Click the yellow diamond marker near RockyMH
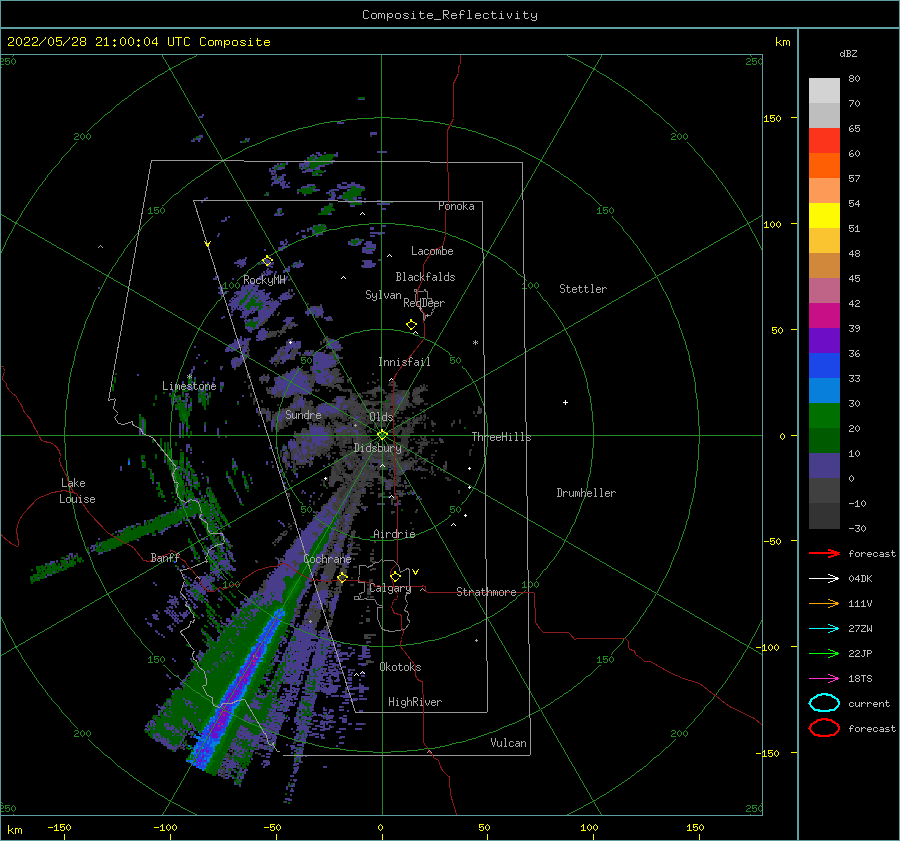 pos(267,261)
